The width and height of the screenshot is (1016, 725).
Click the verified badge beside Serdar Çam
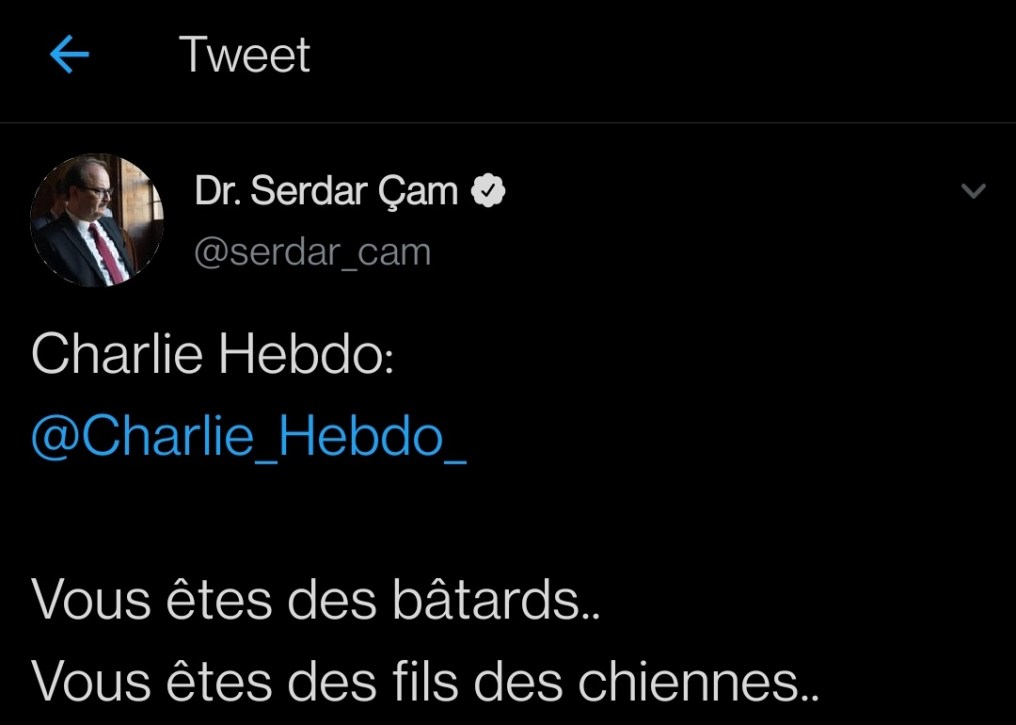click(x=488, y=191)
